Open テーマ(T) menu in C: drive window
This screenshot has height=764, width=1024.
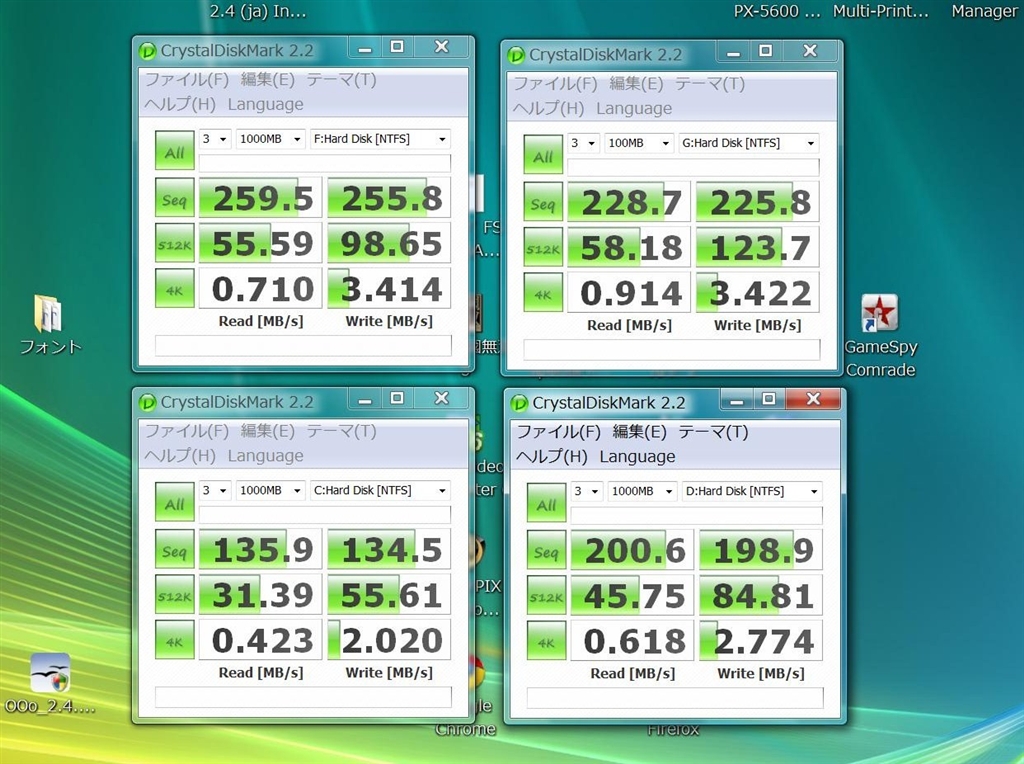(x=342, y=431)
